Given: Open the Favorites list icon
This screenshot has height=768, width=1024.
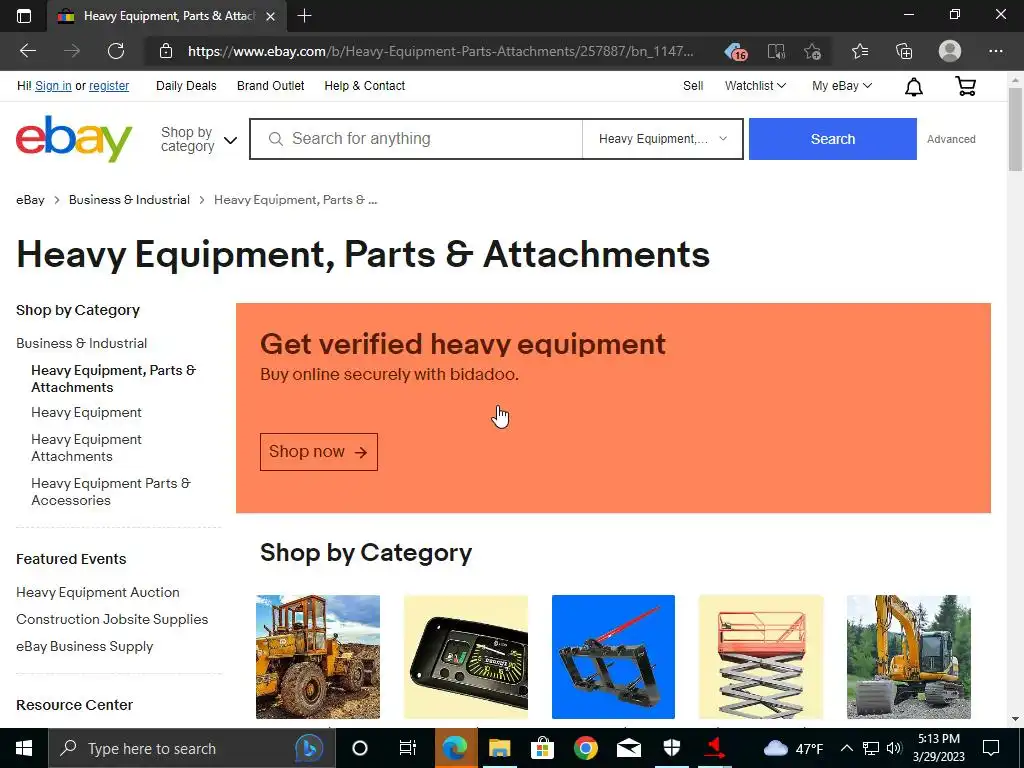Looking at the screenshot, I should 860,51.
